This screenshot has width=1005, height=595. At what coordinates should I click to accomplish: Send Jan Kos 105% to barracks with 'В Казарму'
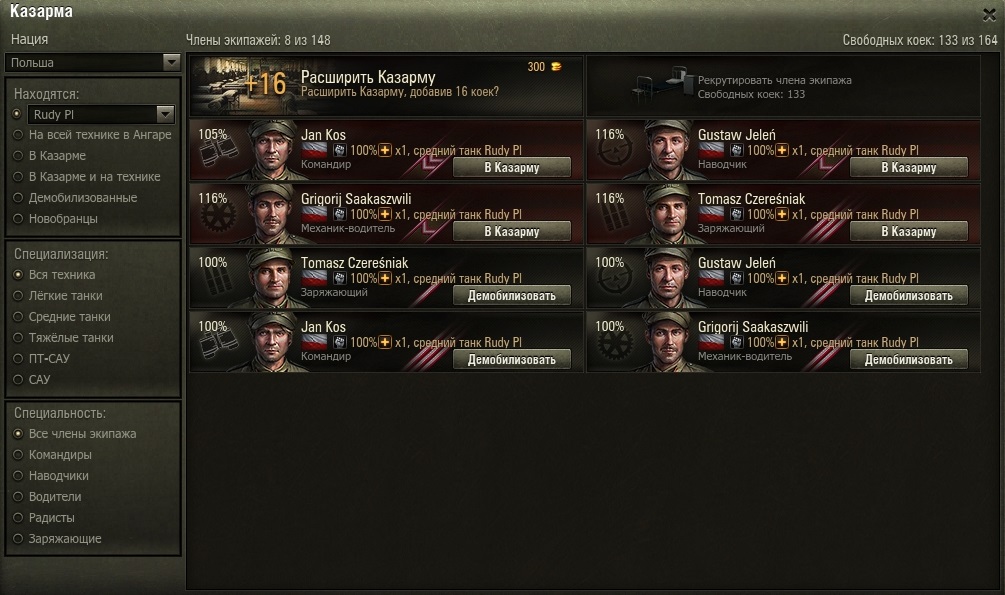coord(511,167)
